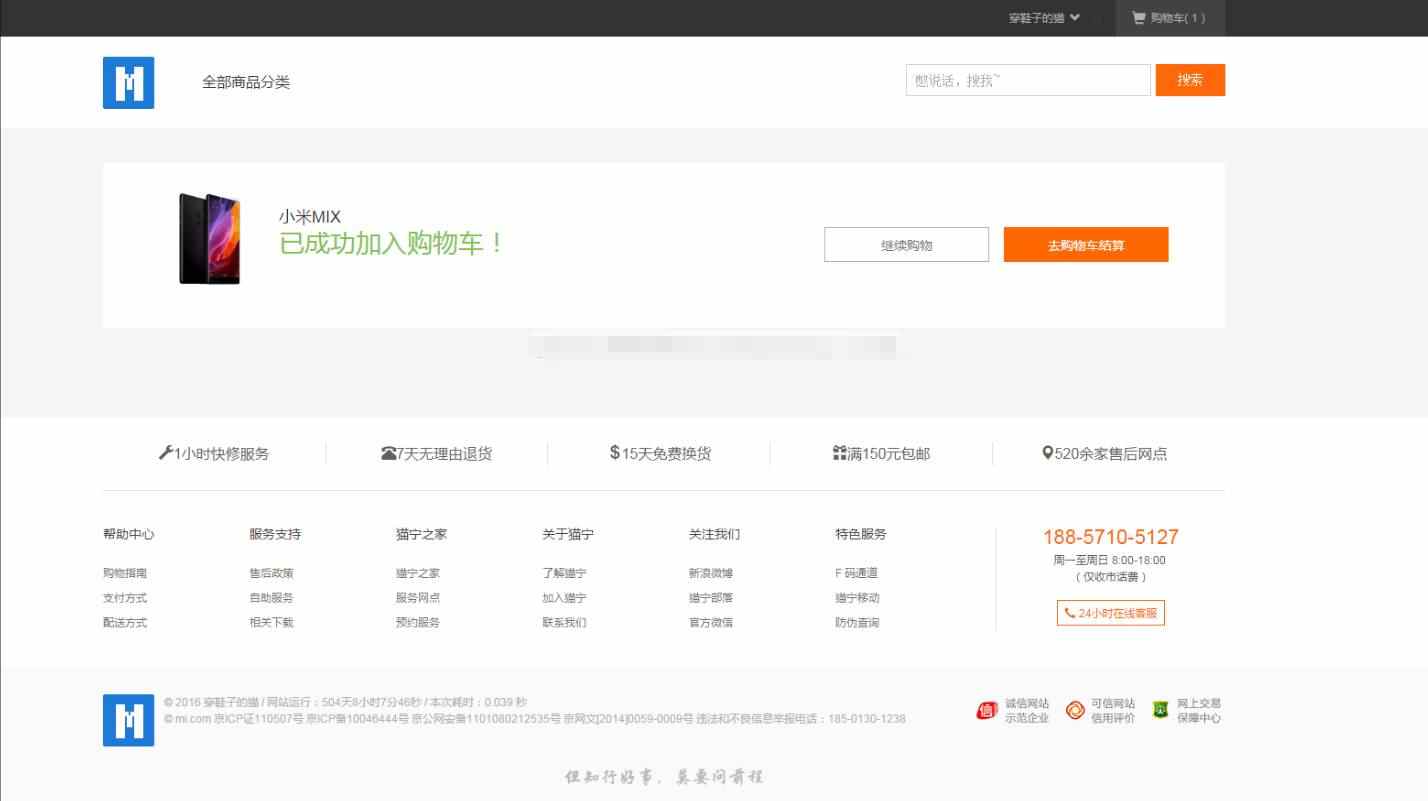Screen dimensions: 1428x801
Task: Open 了解猫宁 link
Action: (564, 573)
